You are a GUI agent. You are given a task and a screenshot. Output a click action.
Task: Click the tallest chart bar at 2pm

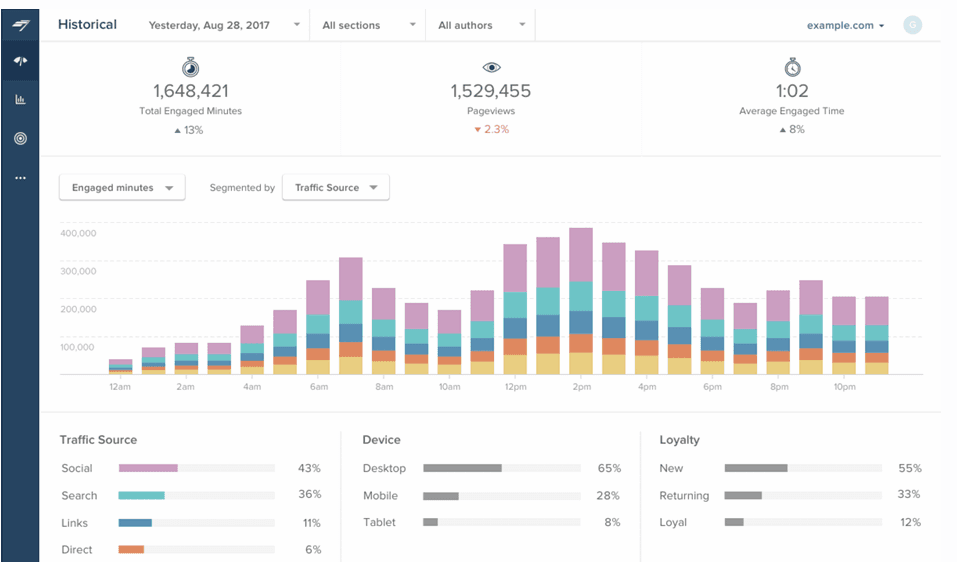coord(581,300)
